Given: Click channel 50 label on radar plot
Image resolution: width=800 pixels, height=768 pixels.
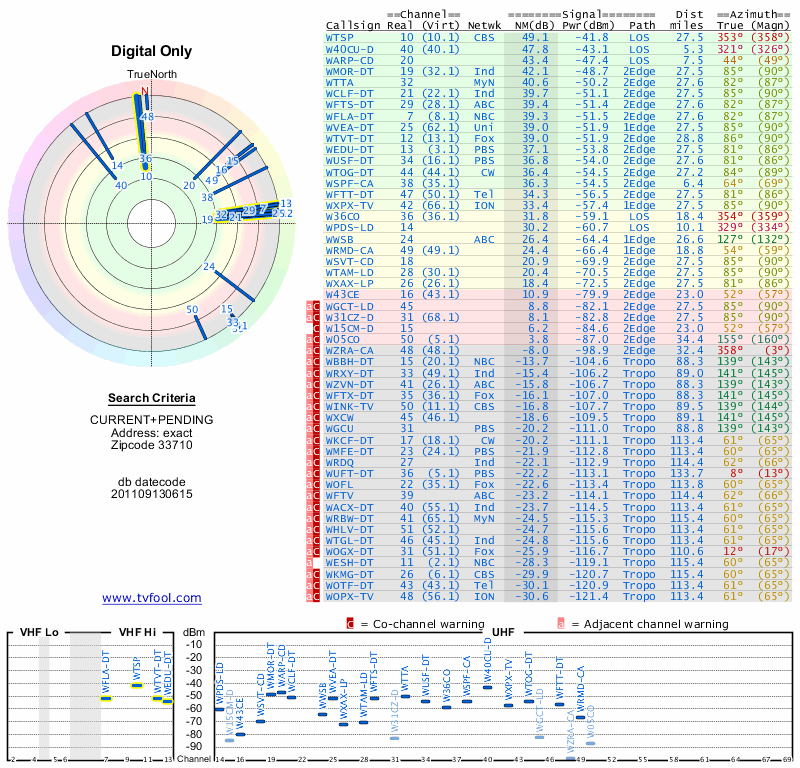Looking at the screenshot, I should coord(192,309).
